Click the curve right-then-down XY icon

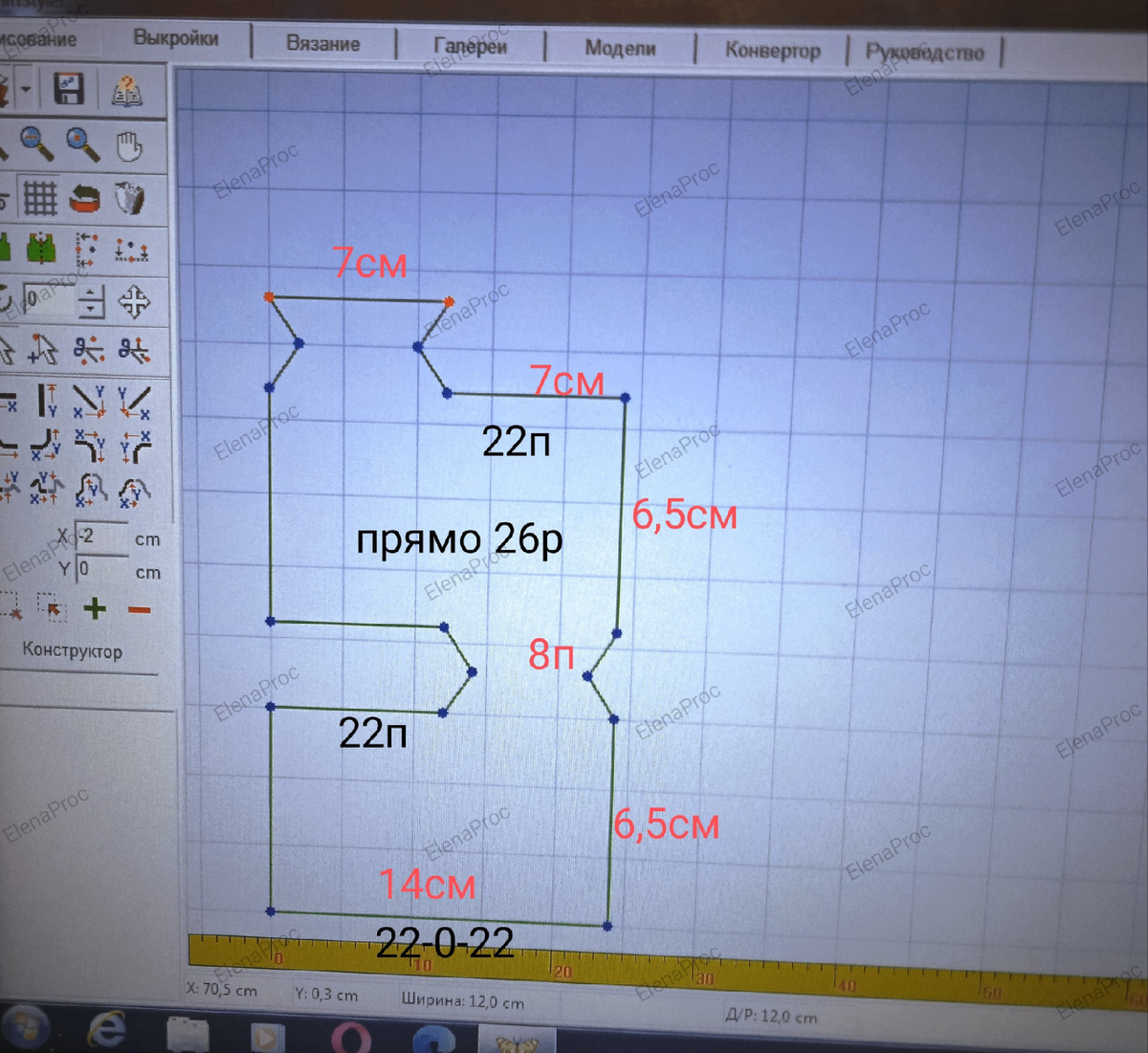pyautogui.click(x=91, y=447)
